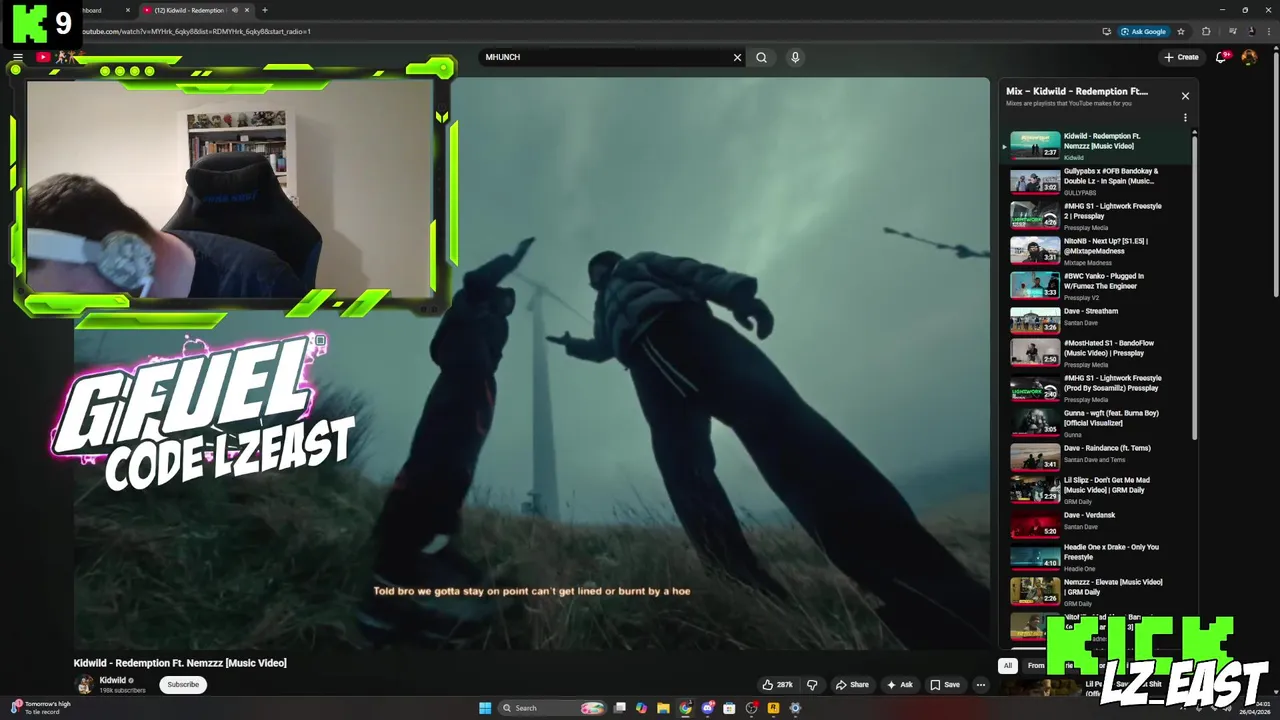
Task: Play Nemzzz - Elevate music video
Action: (x=1097, y=592)
